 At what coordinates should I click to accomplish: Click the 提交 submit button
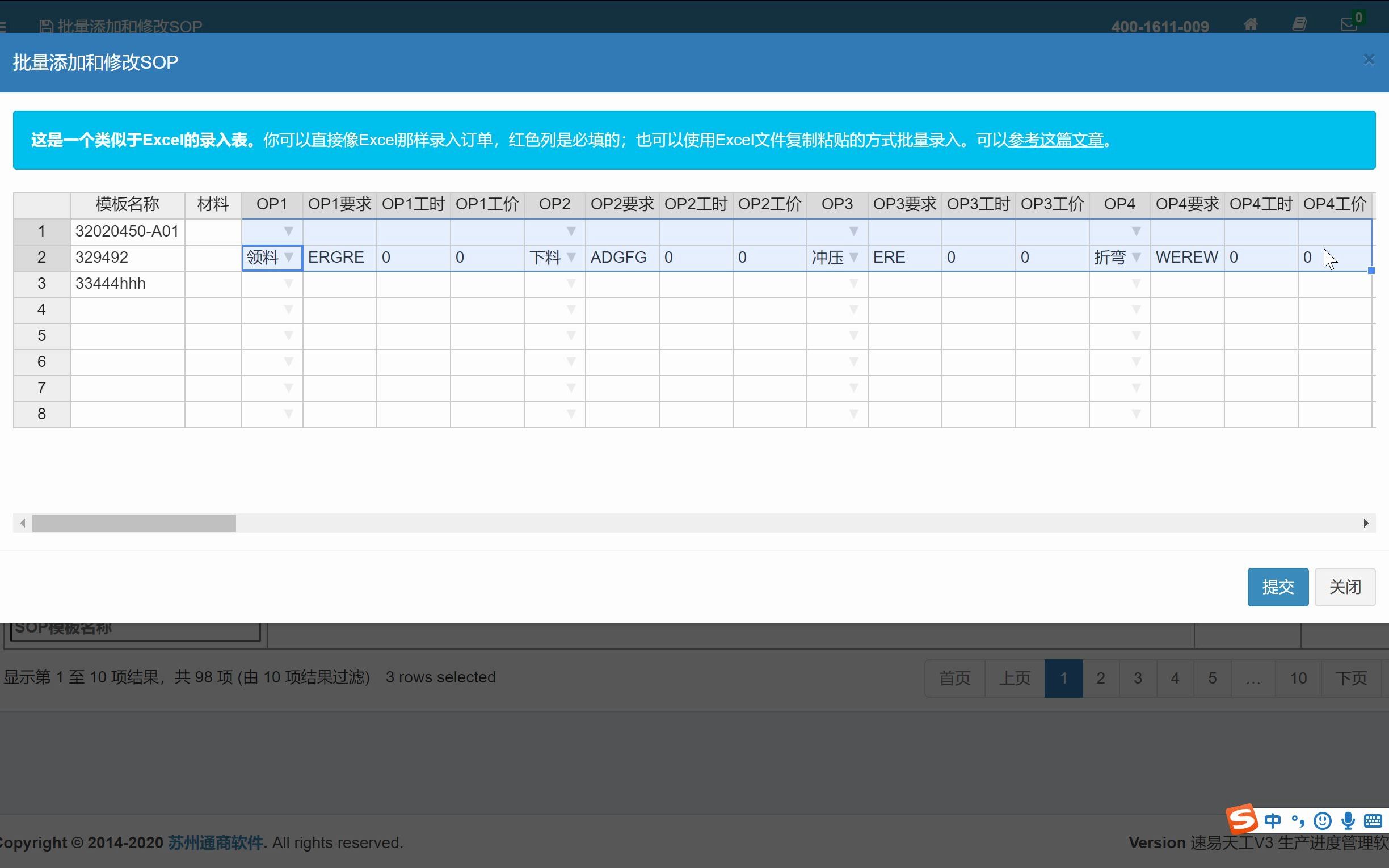pos(1277,587)
